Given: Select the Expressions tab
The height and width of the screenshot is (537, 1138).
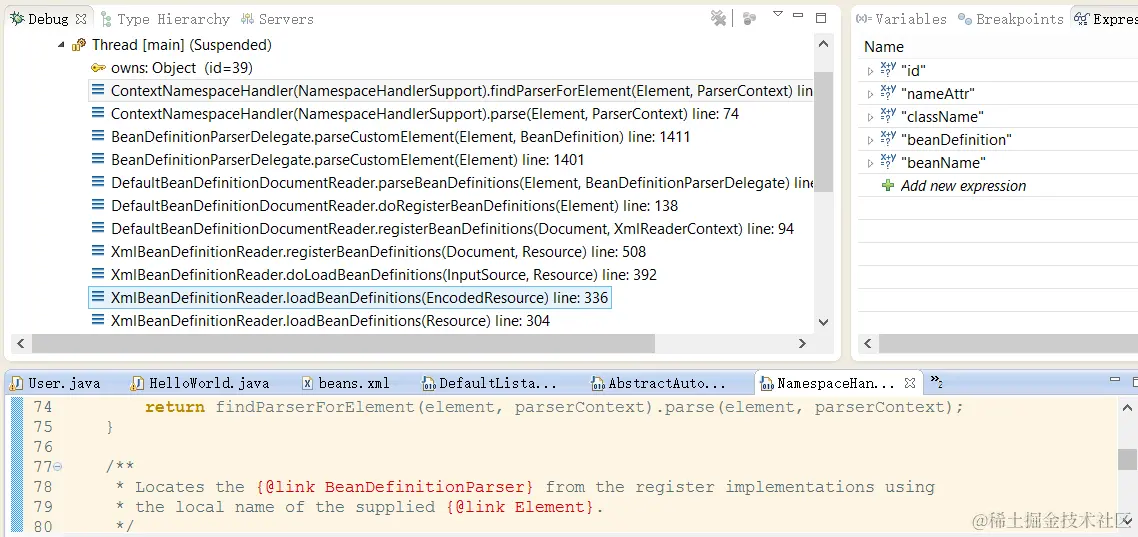Looking at the screenshot, I should 1106,19.
